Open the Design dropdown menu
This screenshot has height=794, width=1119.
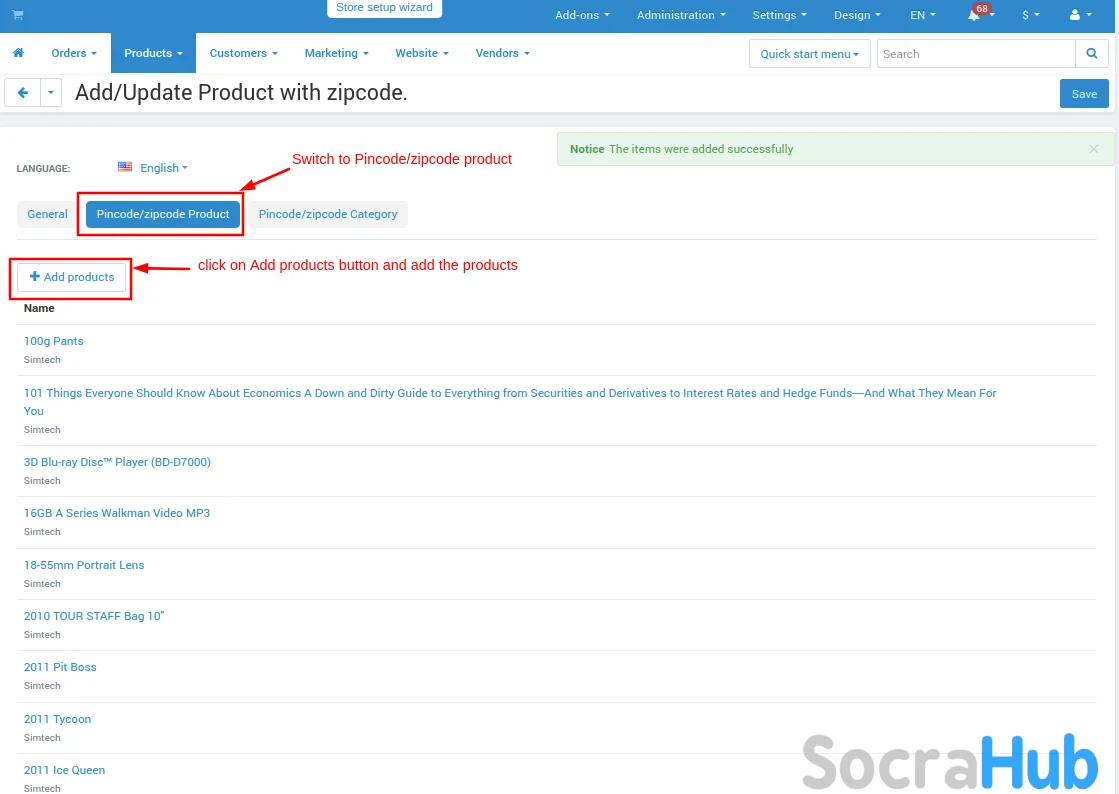[857, 15]
